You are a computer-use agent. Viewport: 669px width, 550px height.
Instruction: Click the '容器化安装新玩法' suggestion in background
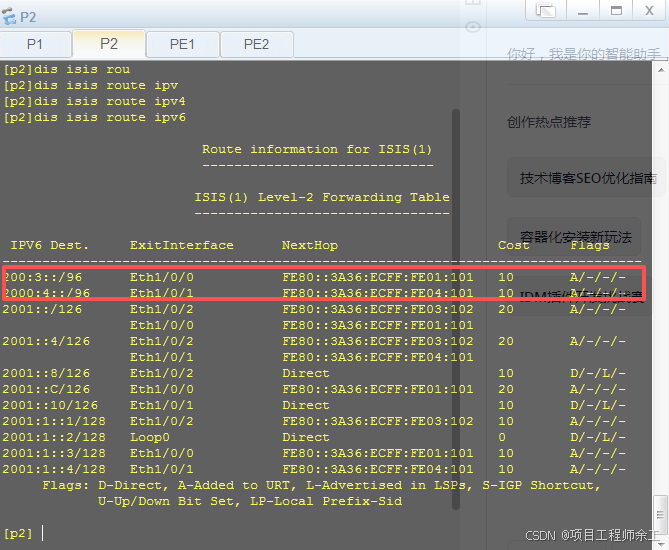[575, 236]
